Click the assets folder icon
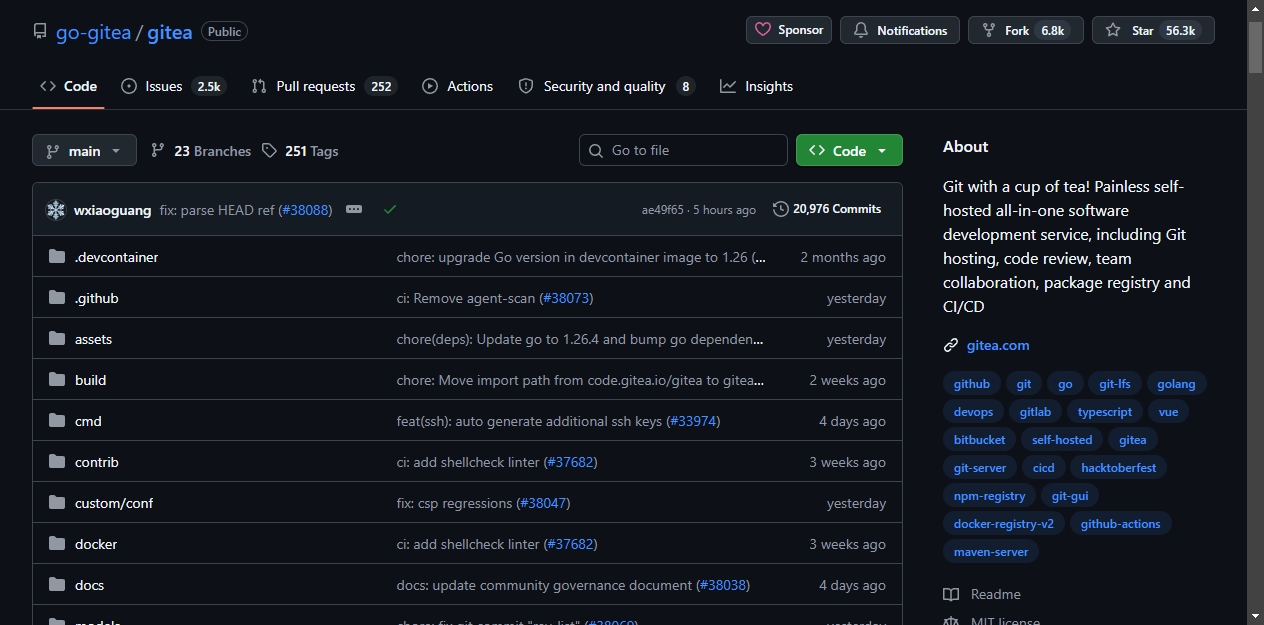This screenshot has width=1264, height=625. pos(57,339)
